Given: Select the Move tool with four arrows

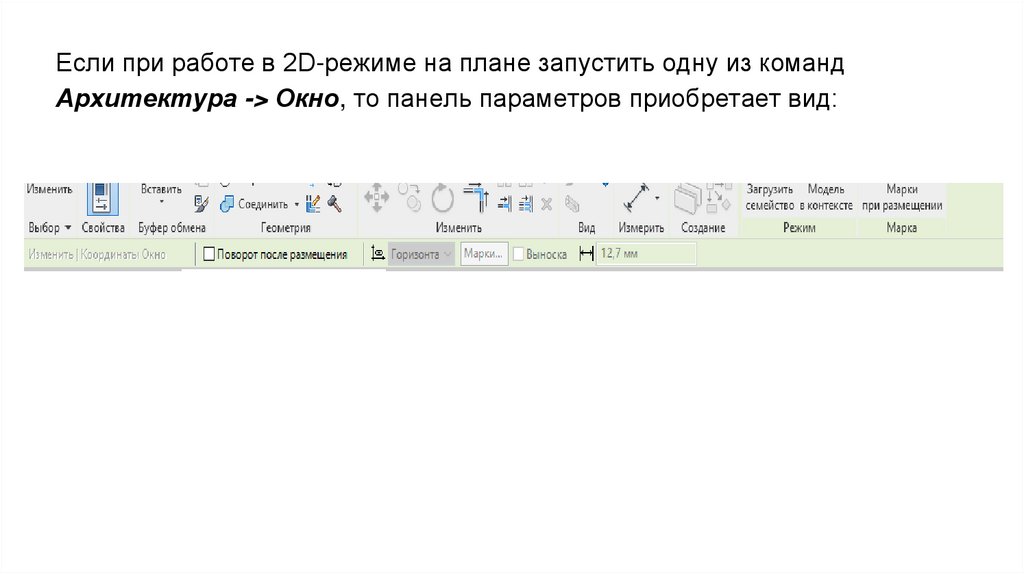Looking at the screenshot, I should pos(377,197).
